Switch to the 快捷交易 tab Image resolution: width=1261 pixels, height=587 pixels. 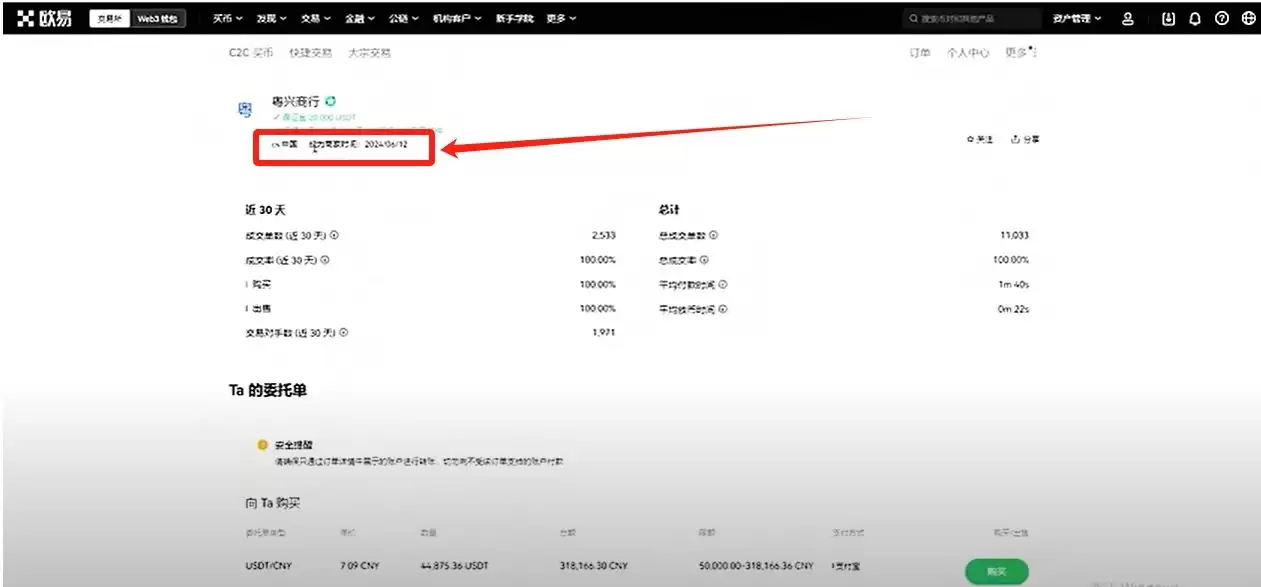pyautogui.click(x=313, y=52)
